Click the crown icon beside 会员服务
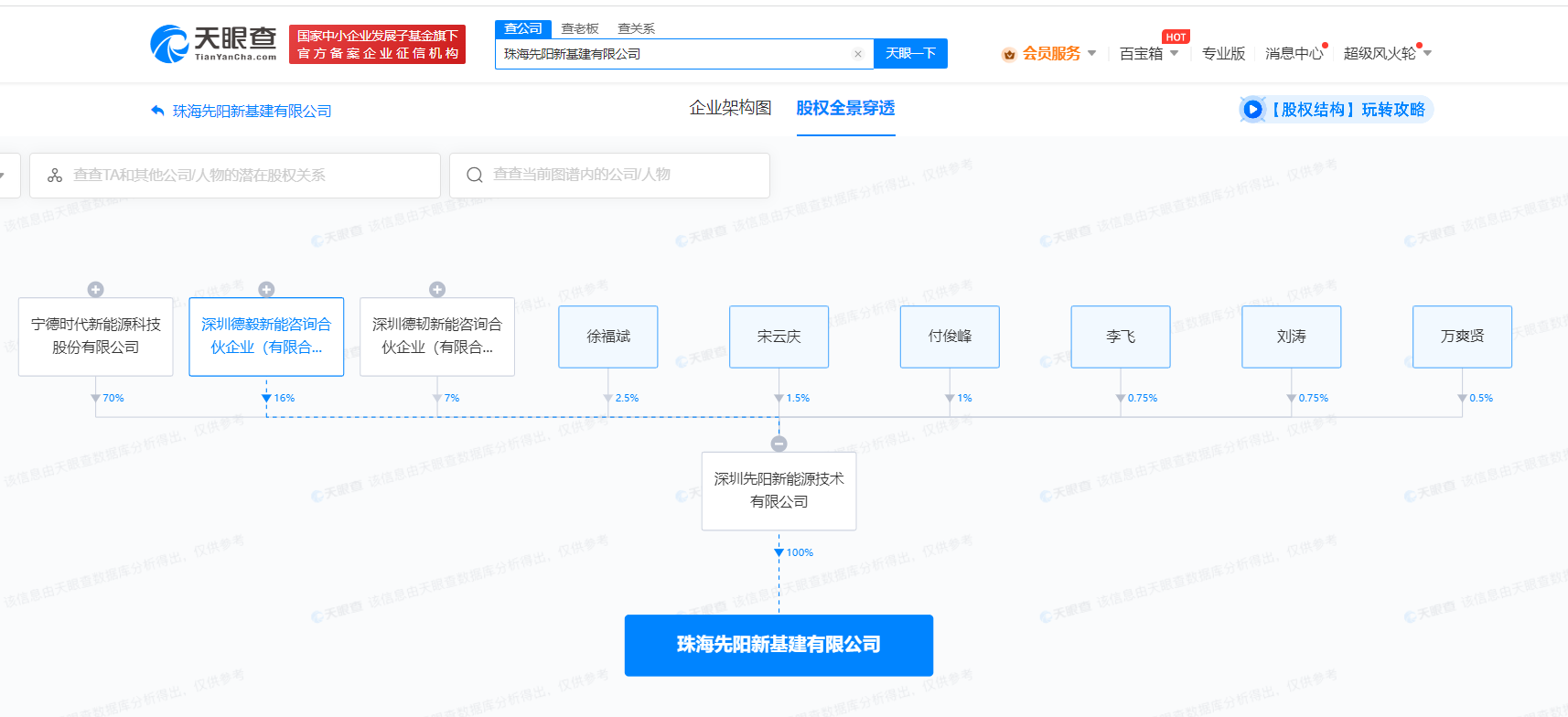This screenshot has width=1568, height=717. (1009, 54)
